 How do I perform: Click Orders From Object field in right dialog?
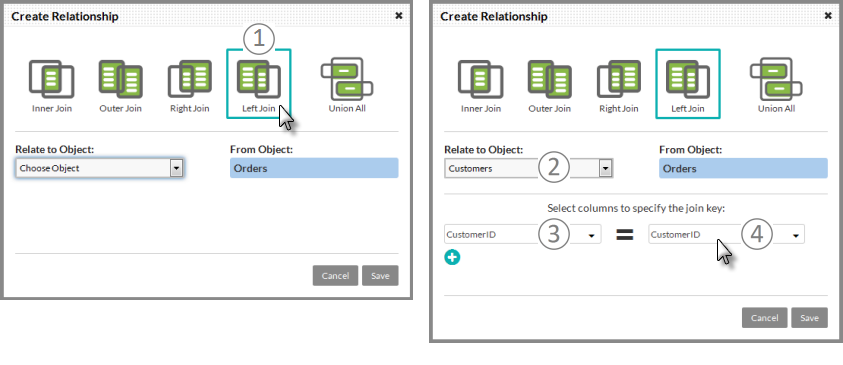click(x=743, y=168)
